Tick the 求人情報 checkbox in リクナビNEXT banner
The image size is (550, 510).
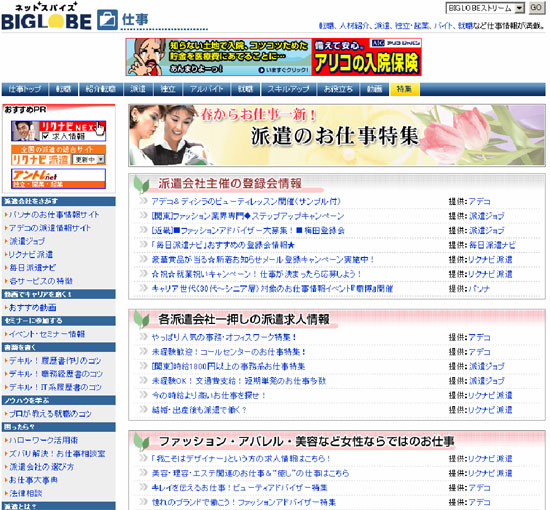pos(45,135)
